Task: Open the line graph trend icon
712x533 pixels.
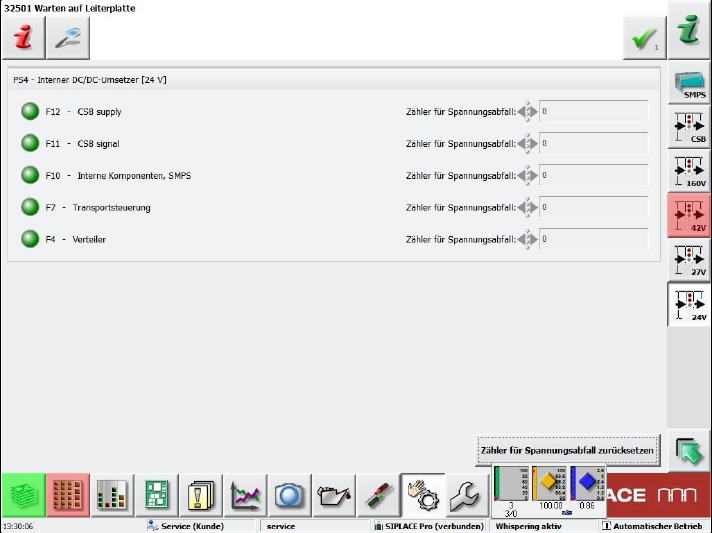Action: pos(246,495)
